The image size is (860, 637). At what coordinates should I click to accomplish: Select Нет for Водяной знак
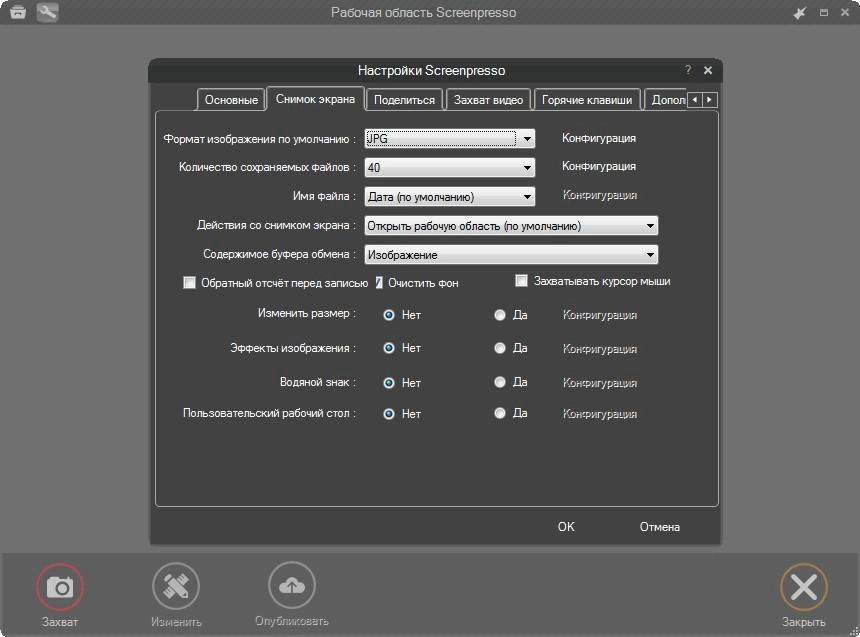pos(389,383)
